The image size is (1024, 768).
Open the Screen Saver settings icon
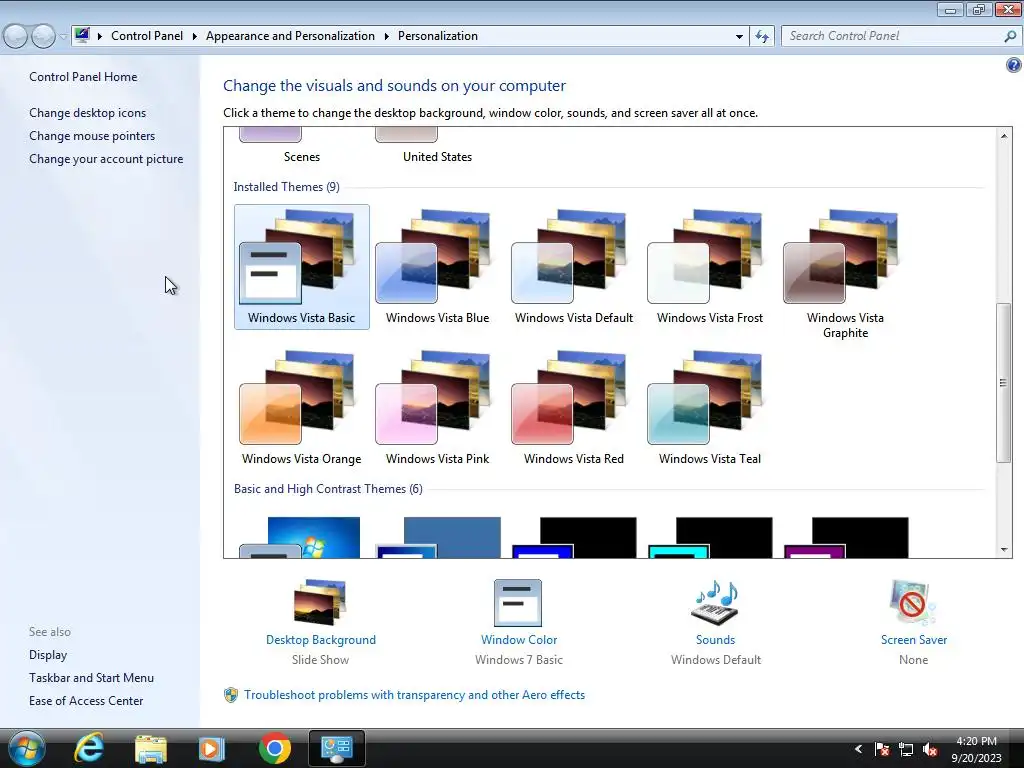click(913, 603)
